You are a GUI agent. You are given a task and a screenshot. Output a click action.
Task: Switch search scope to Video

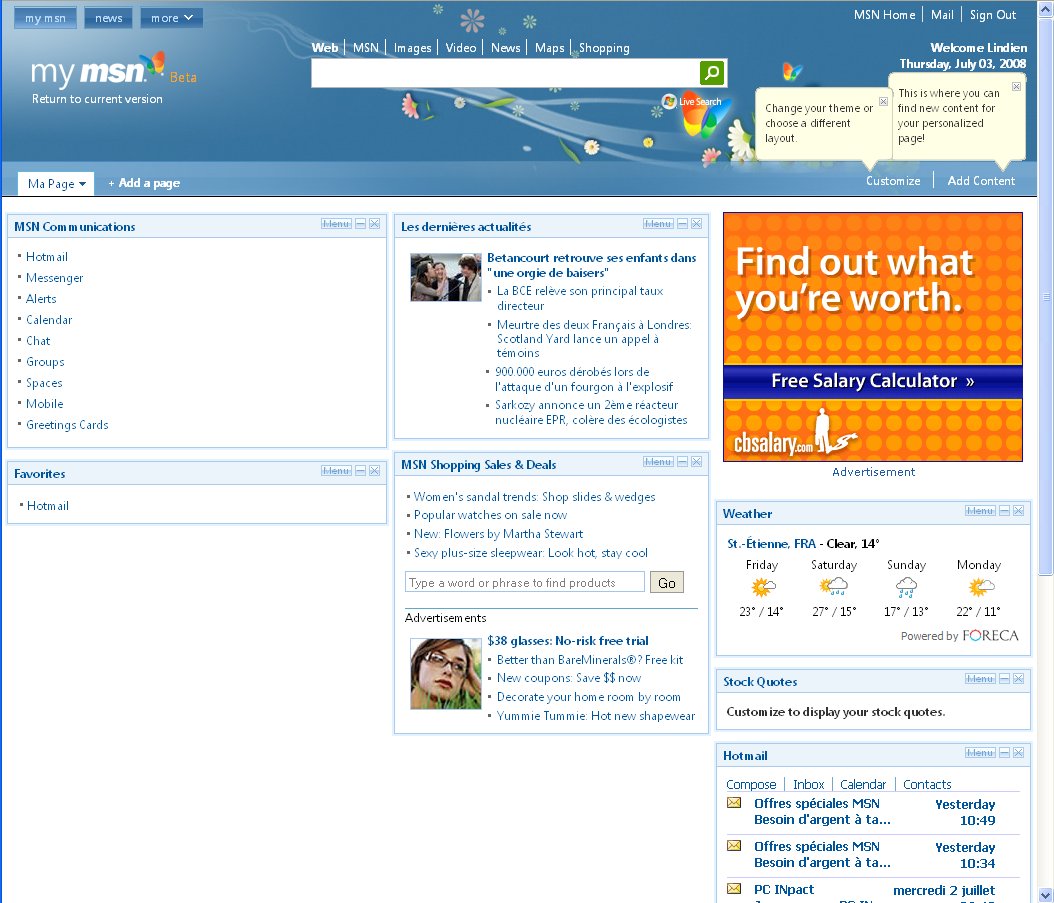coord(460,48)
